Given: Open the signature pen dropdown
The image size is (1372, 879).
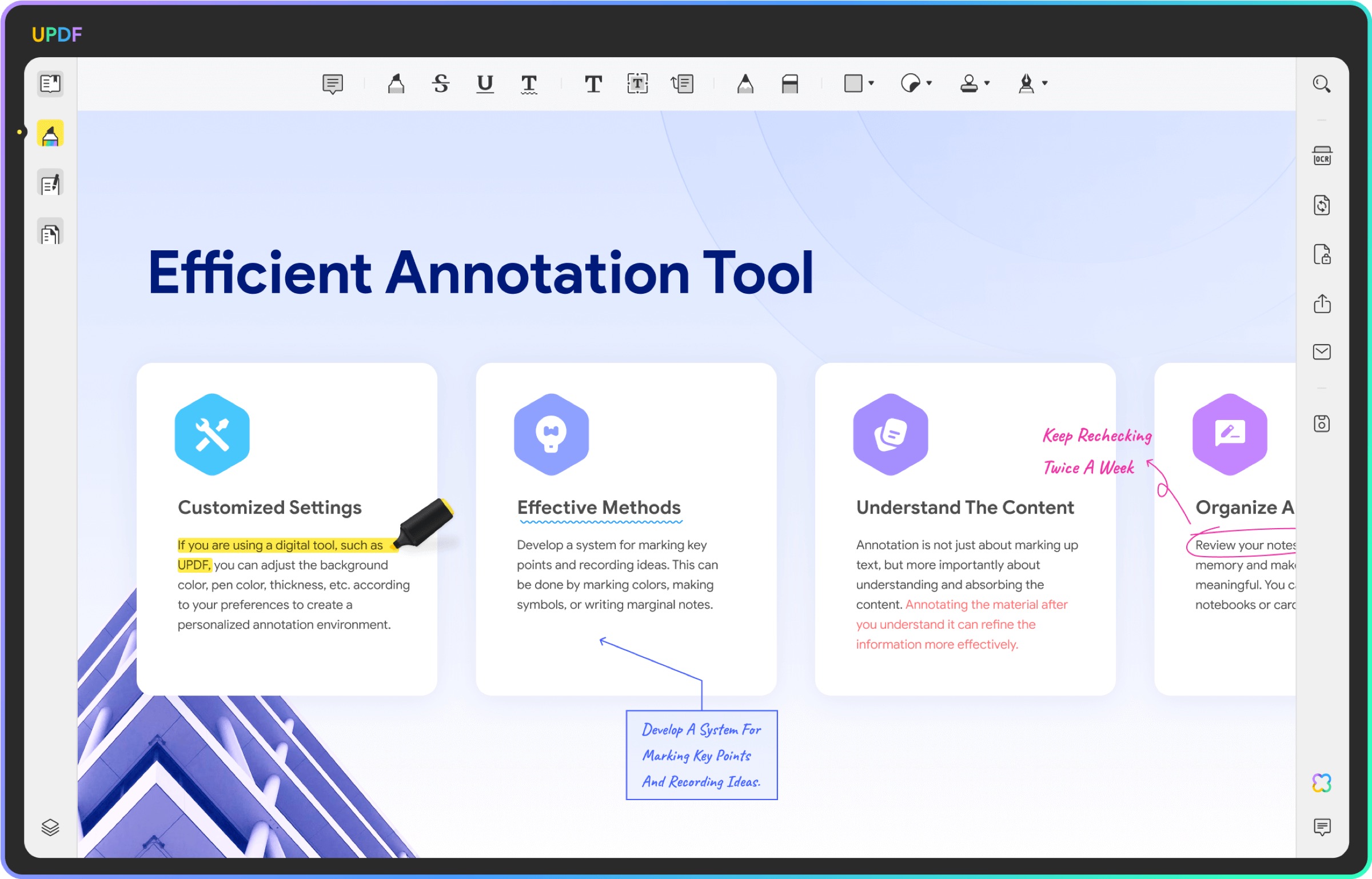Looking at the screenshot, I should (x=1045, y=83).
